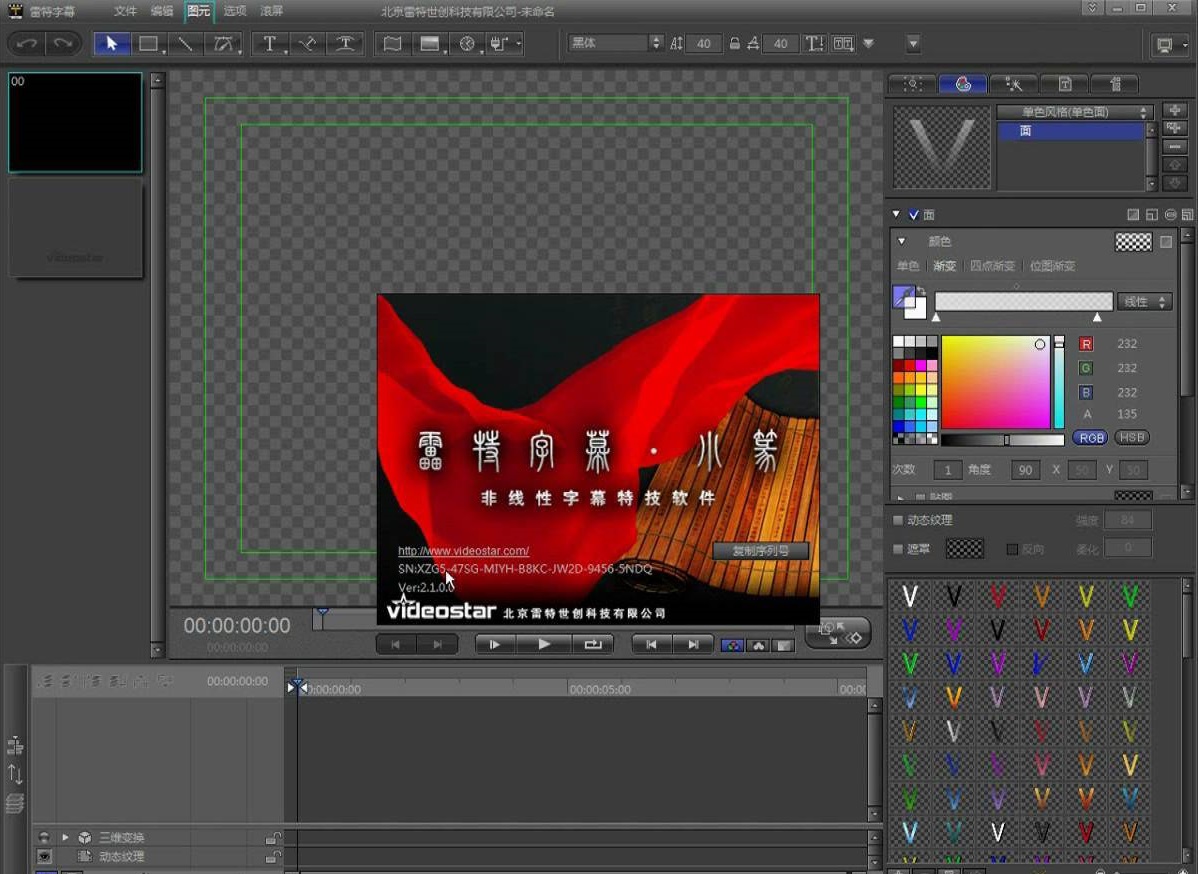Click the redo arrow in the toolbar
The height and width of the screenshot is (874, 1198).
(63, 44)
